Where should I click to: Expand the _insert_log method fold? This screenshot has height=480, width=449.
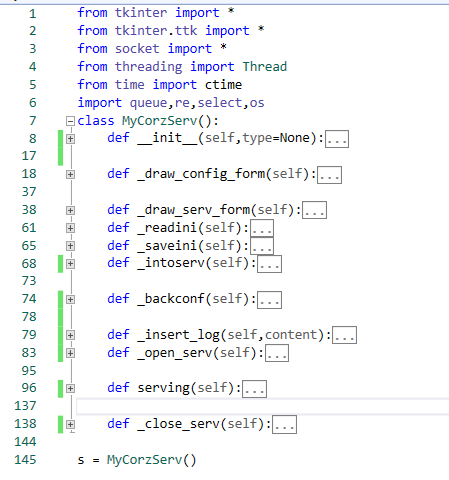pos(70,335)
